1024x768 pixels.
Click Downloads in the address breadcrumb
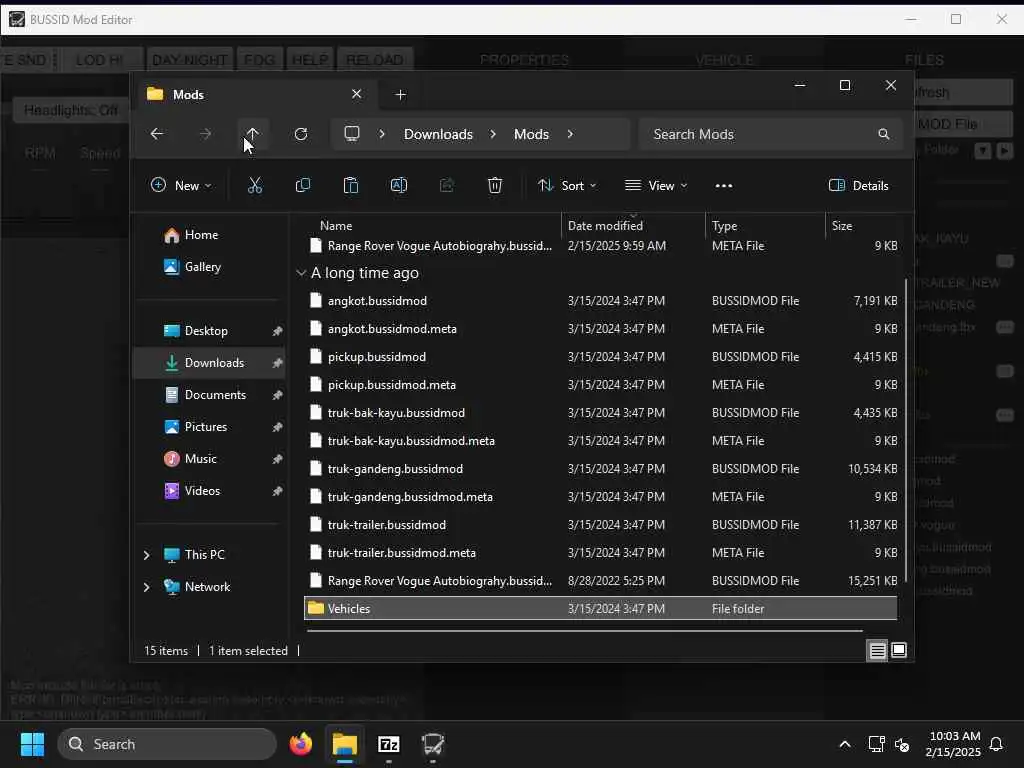point(438,134)
